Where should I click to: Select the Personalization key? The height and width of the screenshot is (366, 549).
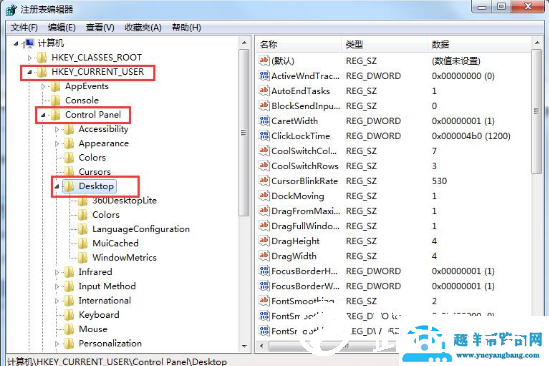click(x=110, y=343)
